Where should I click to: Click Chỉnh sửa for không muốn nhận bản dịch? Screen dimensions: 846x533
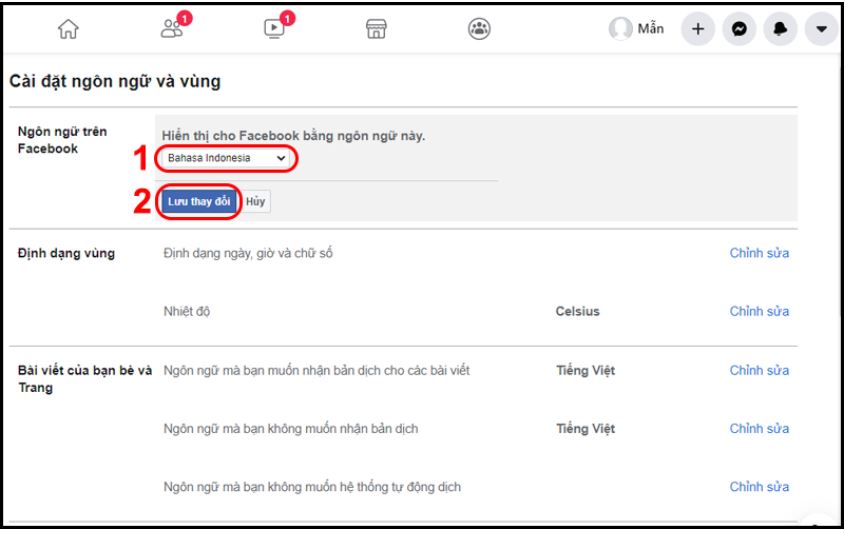pos(759,428)
